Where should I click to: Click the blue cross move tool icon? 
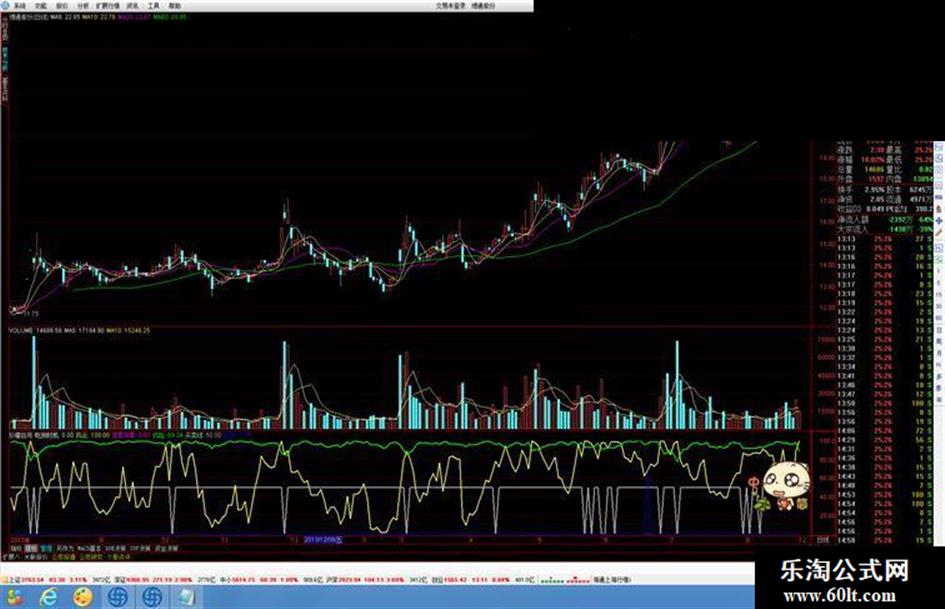[938, 221]
